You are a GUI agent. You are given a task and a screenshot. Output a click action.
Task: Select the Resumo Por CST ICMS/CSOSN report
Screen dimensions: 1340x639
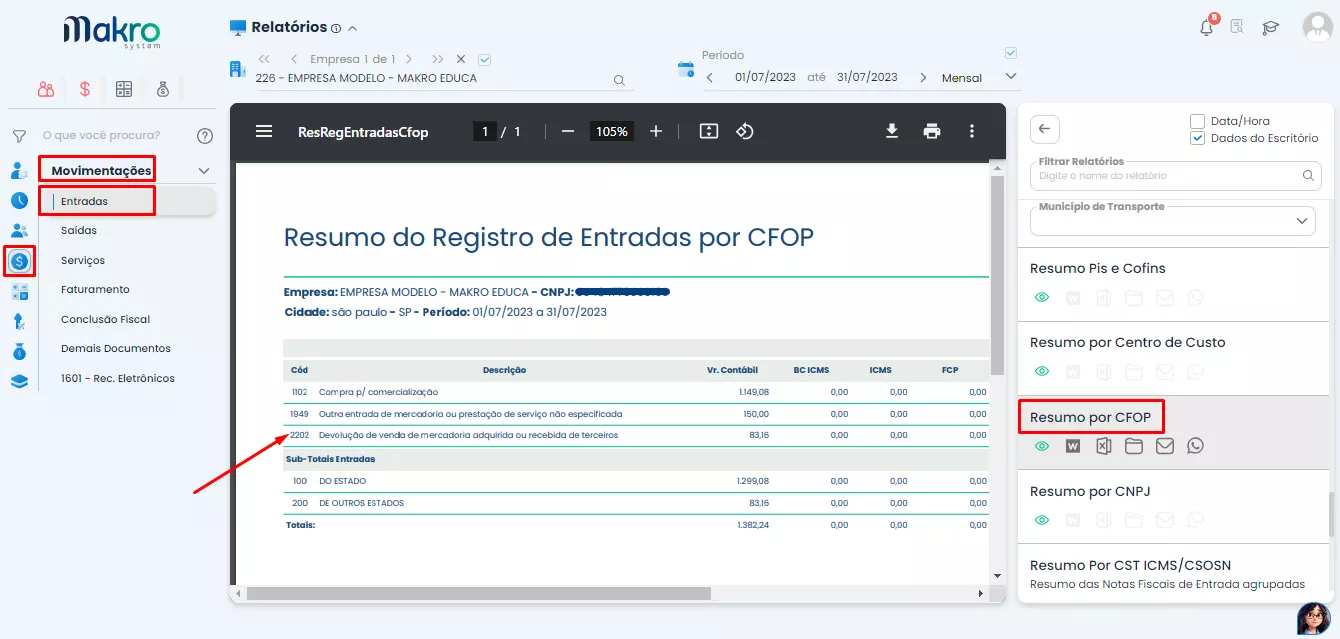click(1130, 565)
